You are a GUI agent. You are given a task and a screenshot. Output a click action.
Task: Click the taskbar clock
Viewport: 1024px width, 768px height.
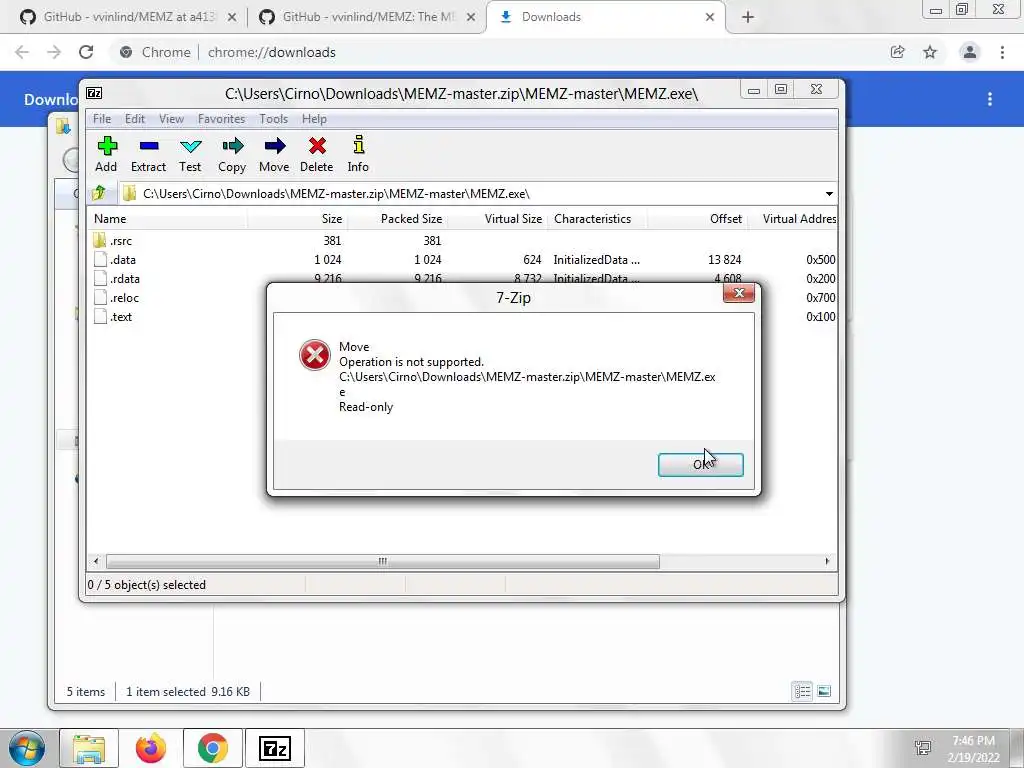(x=973, y=748)
